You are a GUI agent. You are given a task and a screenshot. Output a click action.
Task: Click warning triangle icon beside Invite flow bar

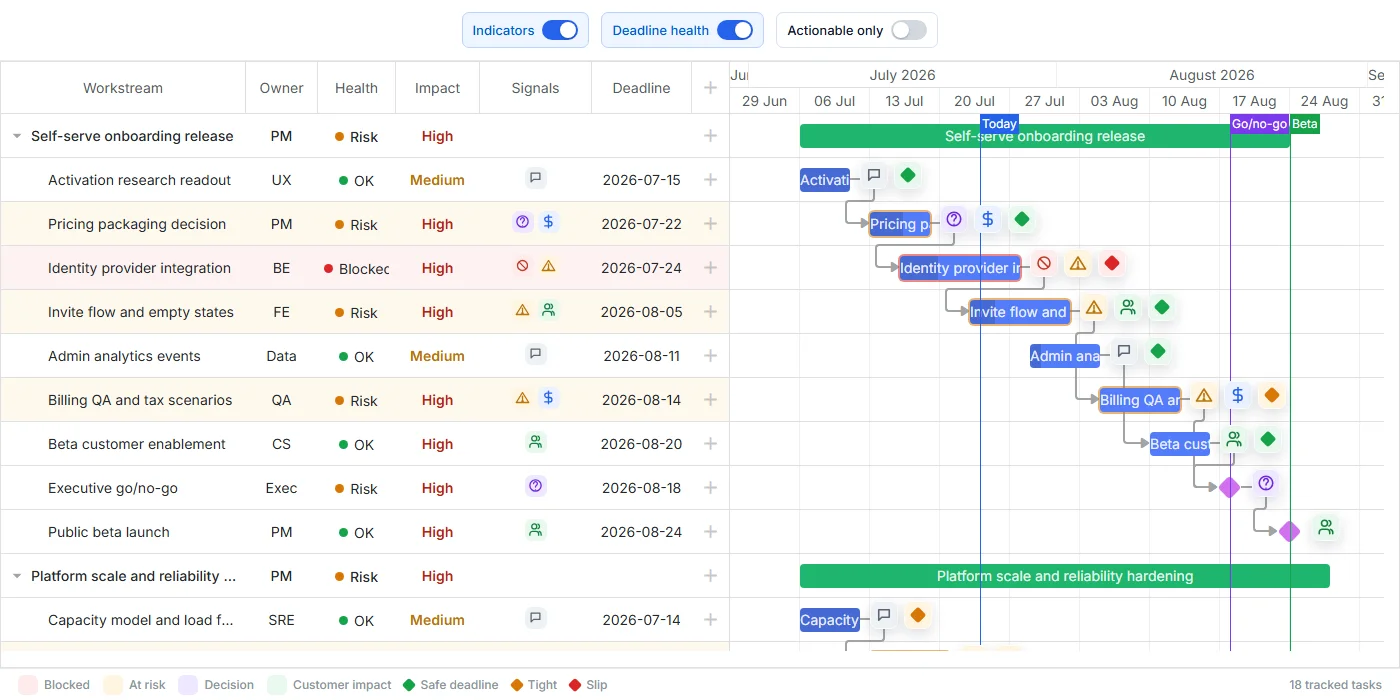click(1094, 307)
